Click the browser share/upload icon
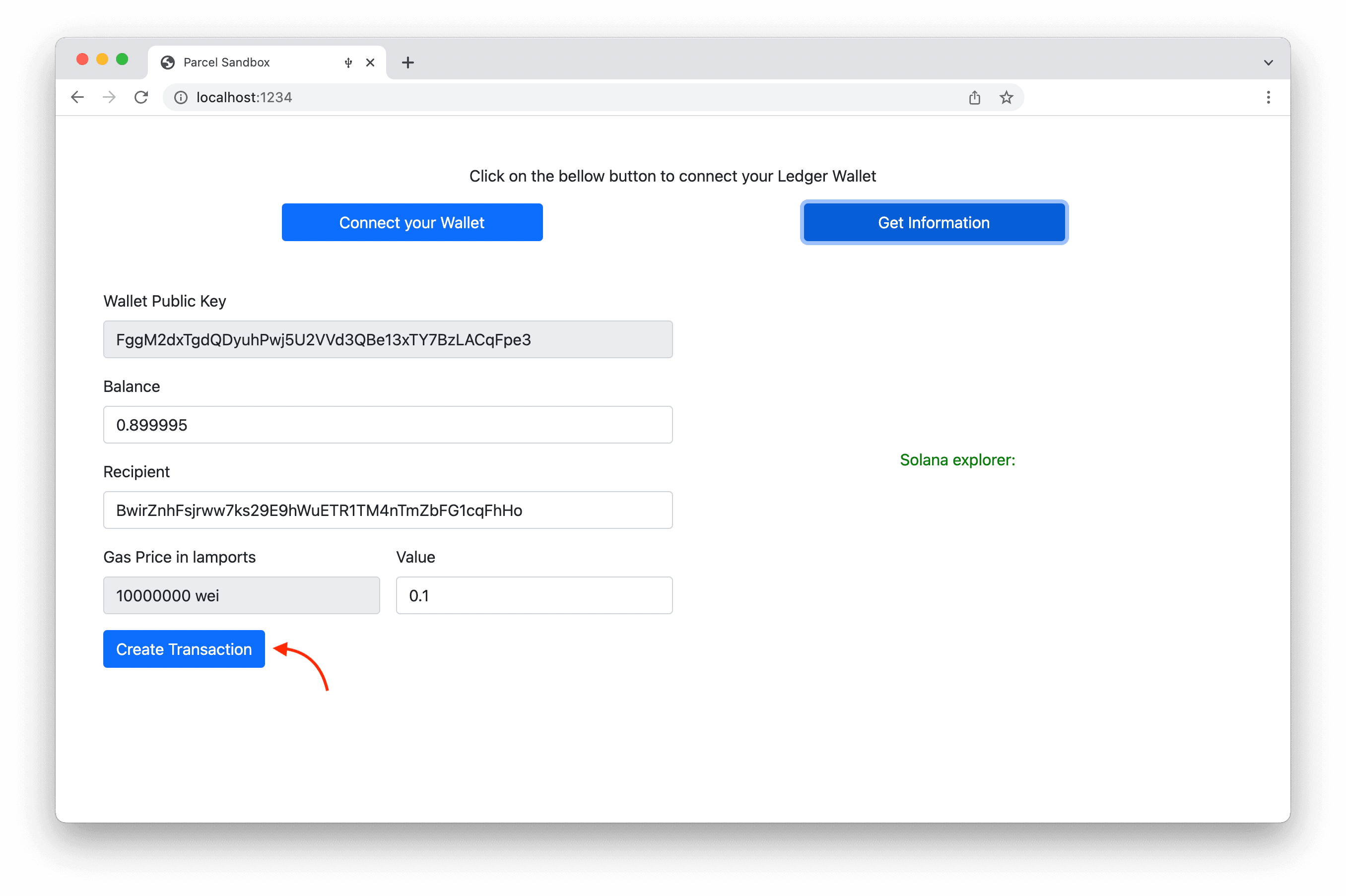 pyautogui.click(x=974, y=97)
